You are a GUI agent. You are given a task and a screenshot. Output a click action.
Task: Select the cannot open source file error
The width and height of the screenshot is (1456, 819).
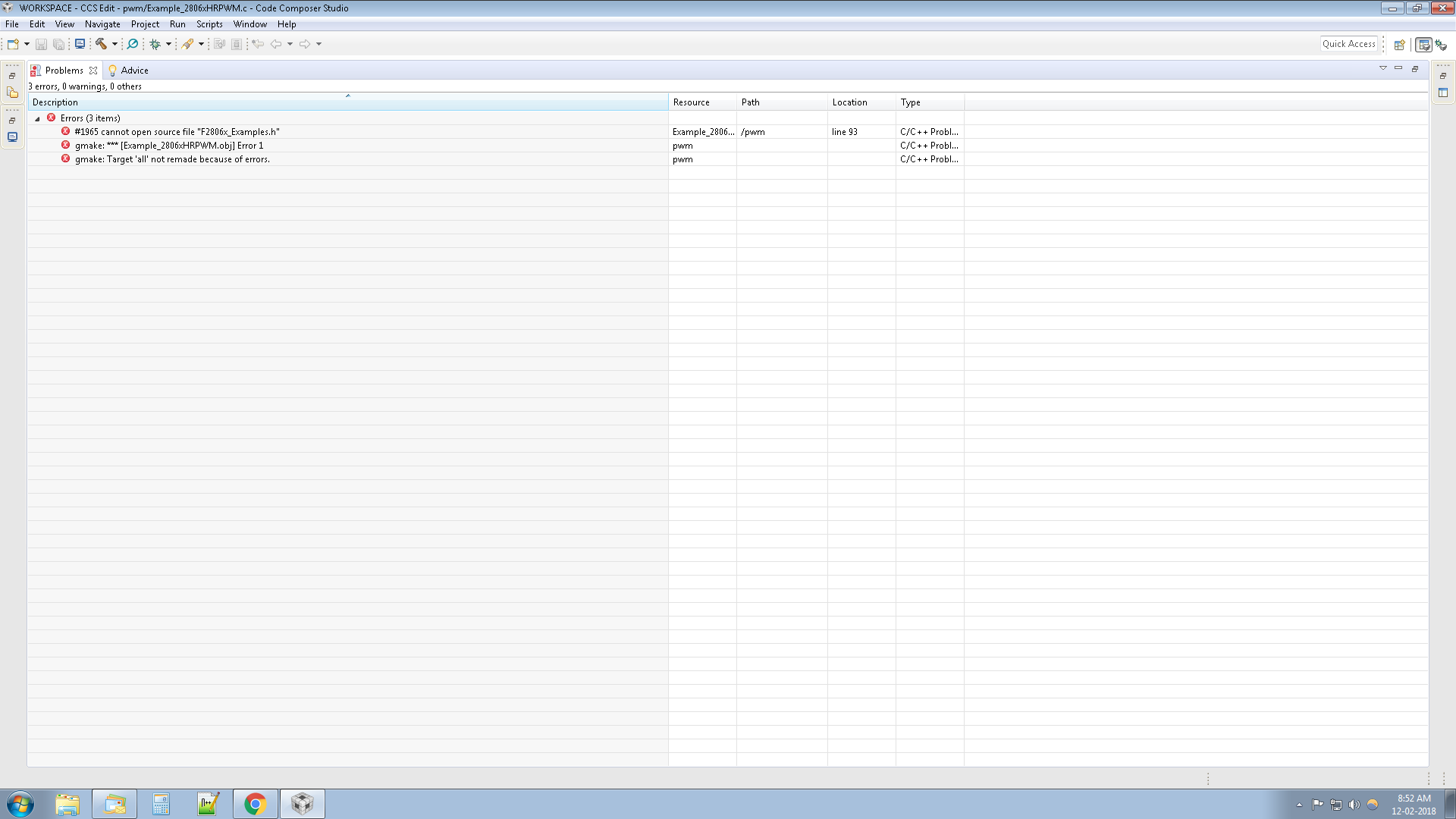pyautogui.click(x=177, y=132)
